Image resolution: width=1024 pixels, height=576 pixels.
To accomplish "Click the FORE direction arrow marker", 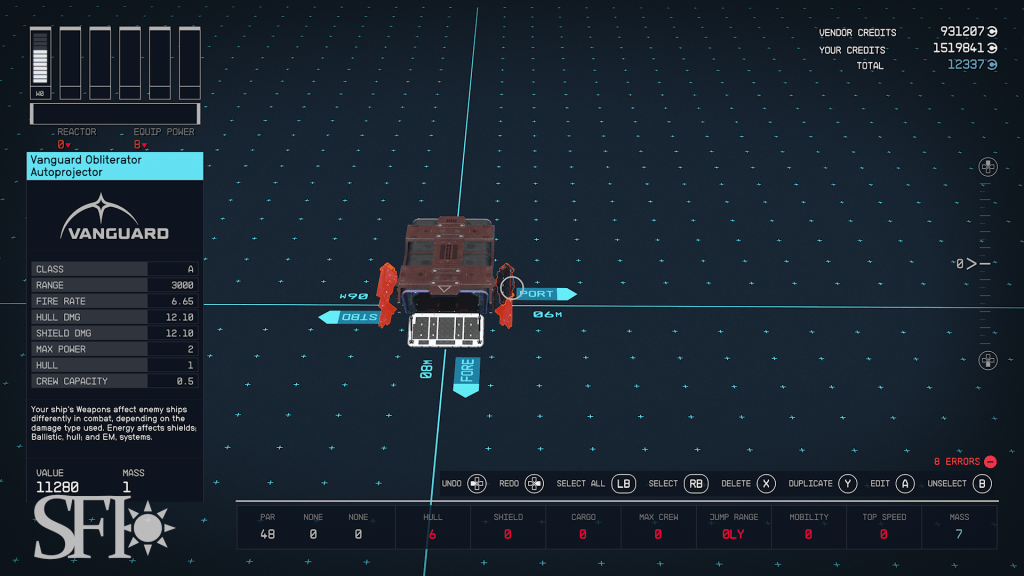I will coord(466,376).
